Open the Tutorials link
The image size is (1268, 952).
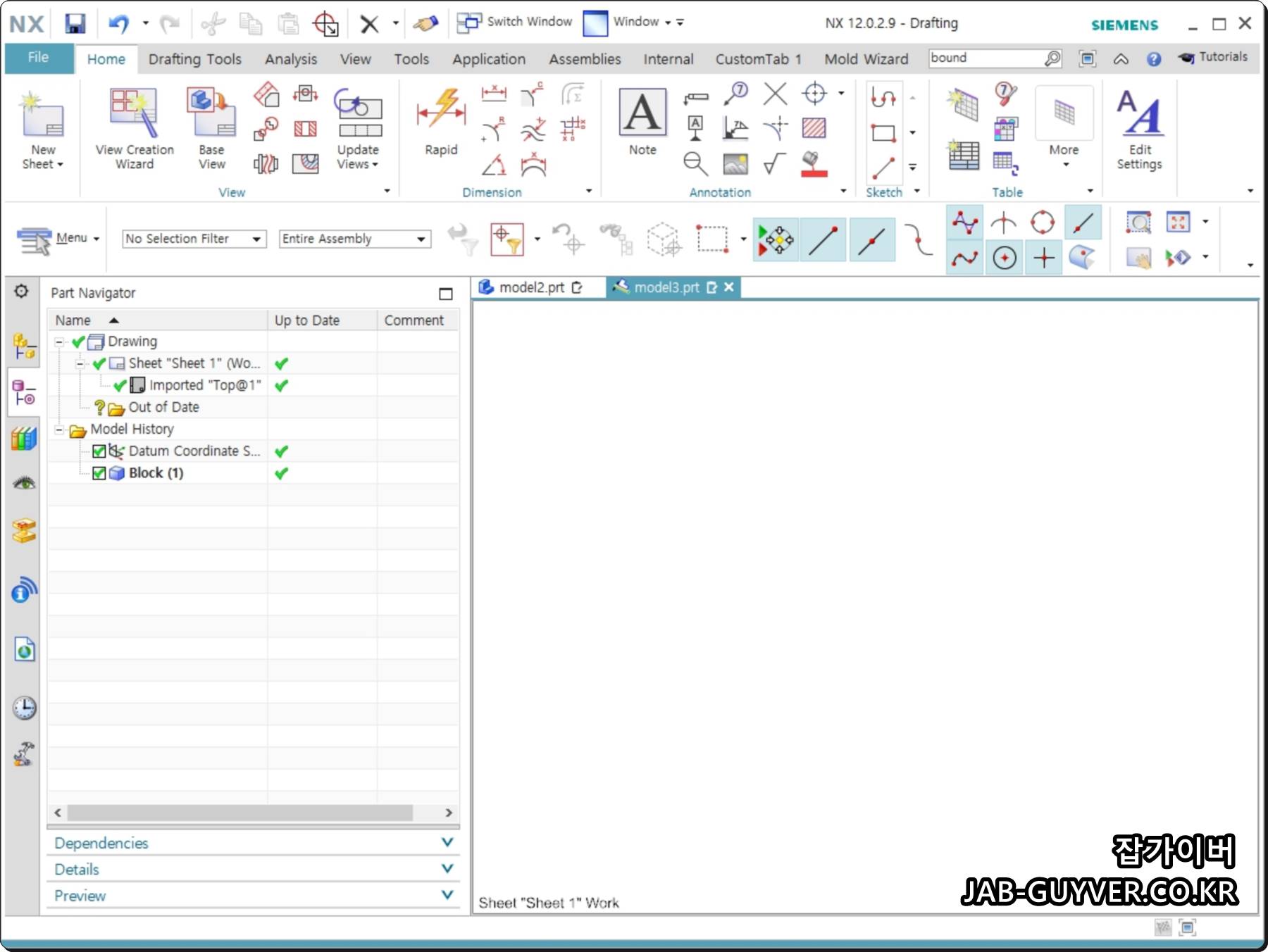(x=1213, y=57)
